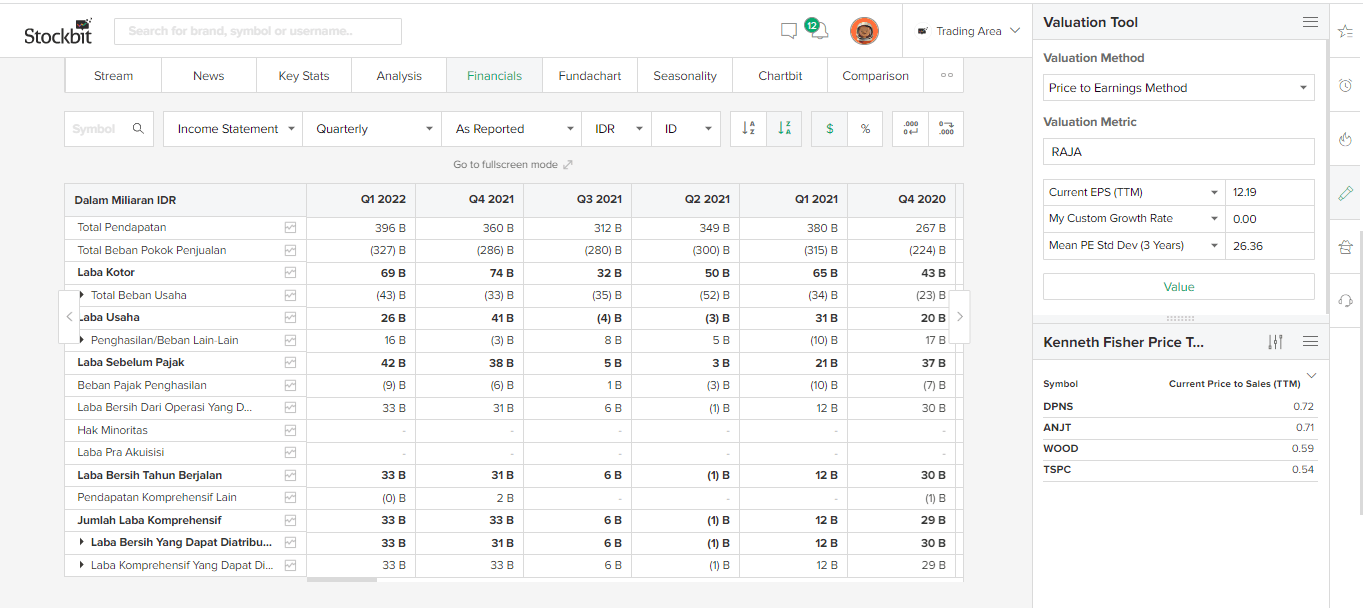Open the Kenneth Fisher panel hamburger menu

pyautogui.click(x=1310, y=342)
